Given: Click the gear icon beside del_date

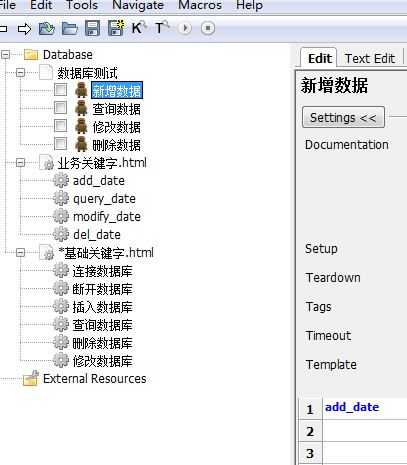Looking at the screenshot, I should coord(61,234).
